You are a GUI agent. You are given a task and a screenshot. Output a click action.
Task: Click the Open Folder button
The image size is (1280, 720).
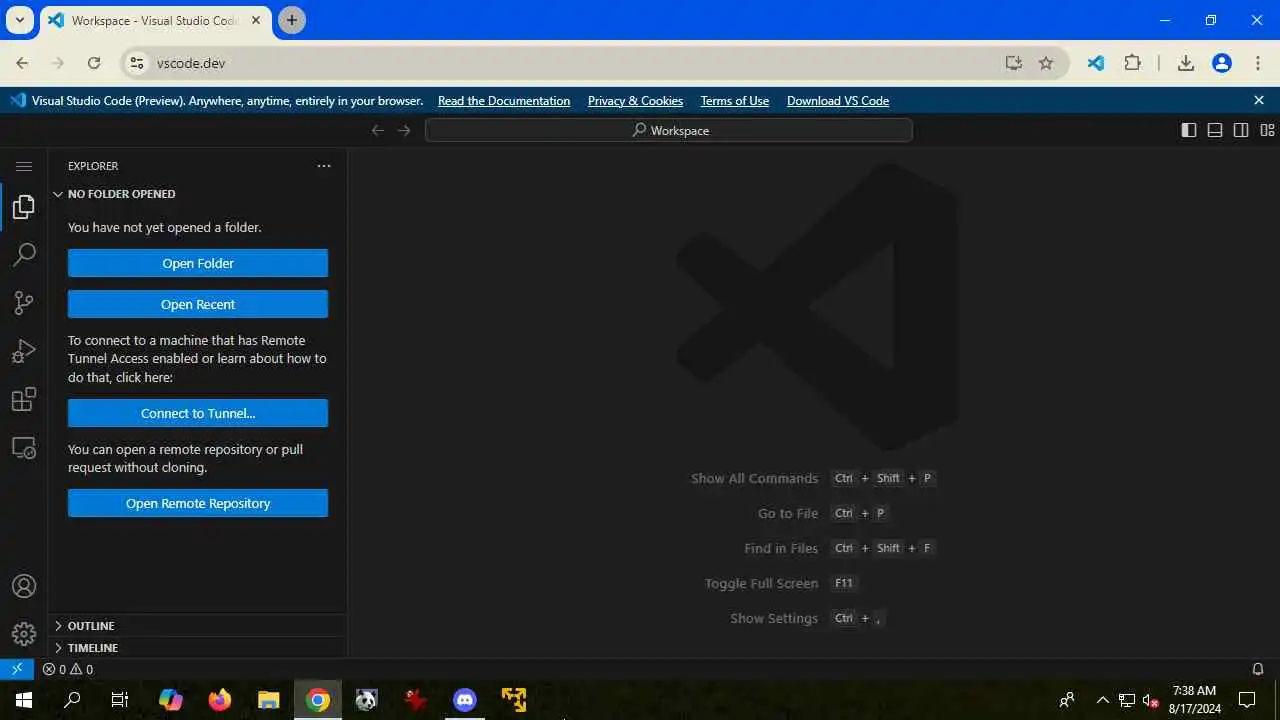[x=198, y=263]
